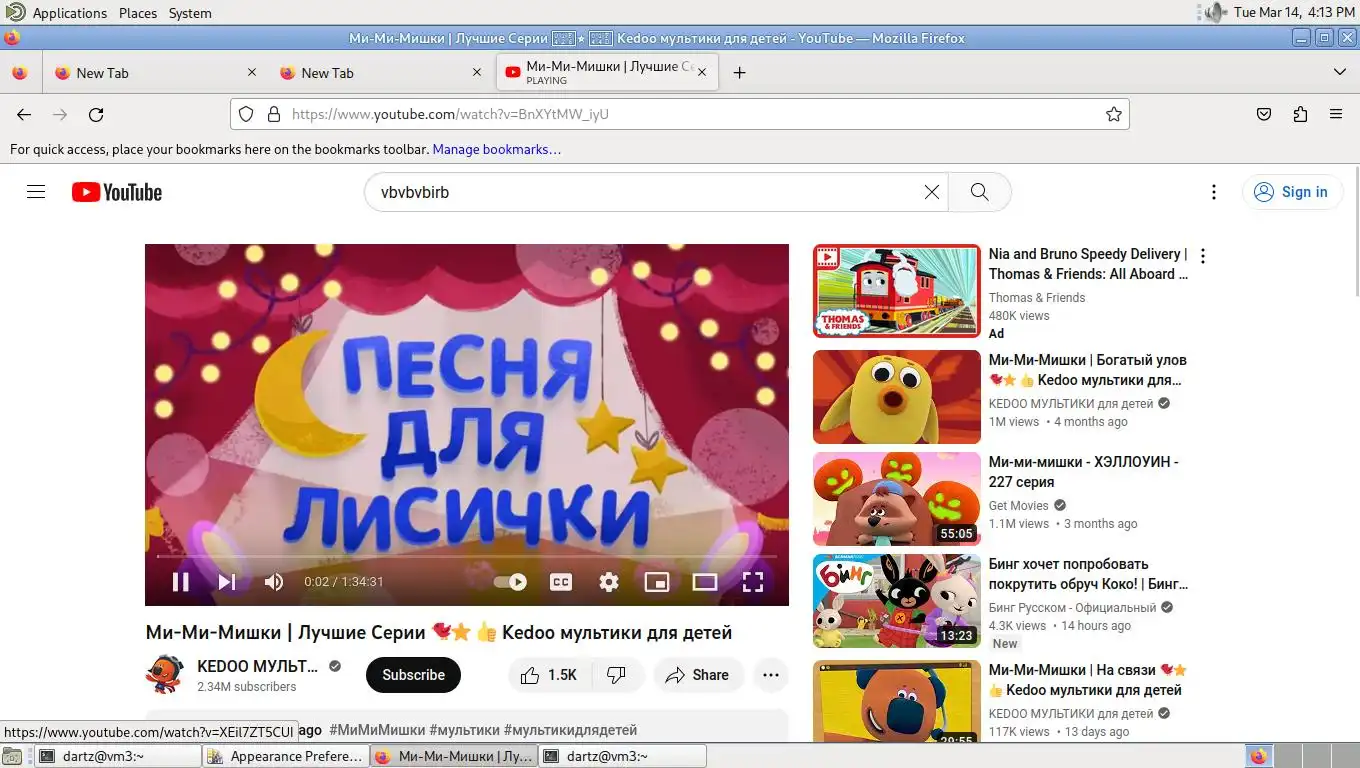The width and height of the screenshot is (1360, 768).
Task: Reload the current page
Action: point(96,114)
